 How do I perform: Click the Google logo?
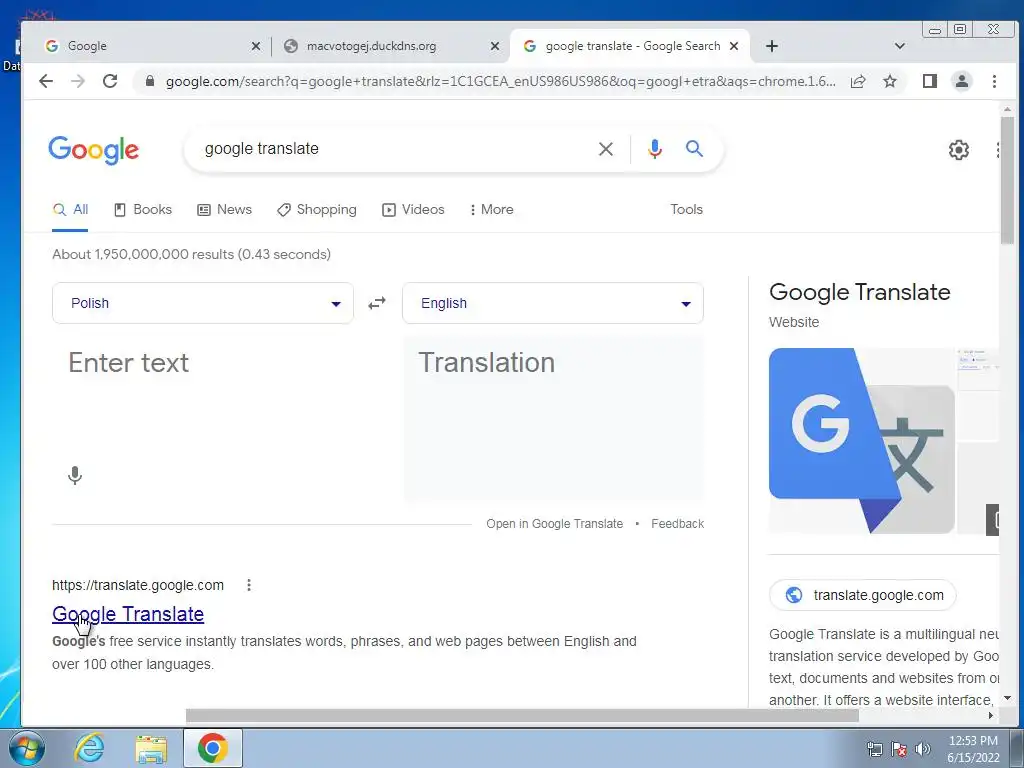(x=93, y=150)
